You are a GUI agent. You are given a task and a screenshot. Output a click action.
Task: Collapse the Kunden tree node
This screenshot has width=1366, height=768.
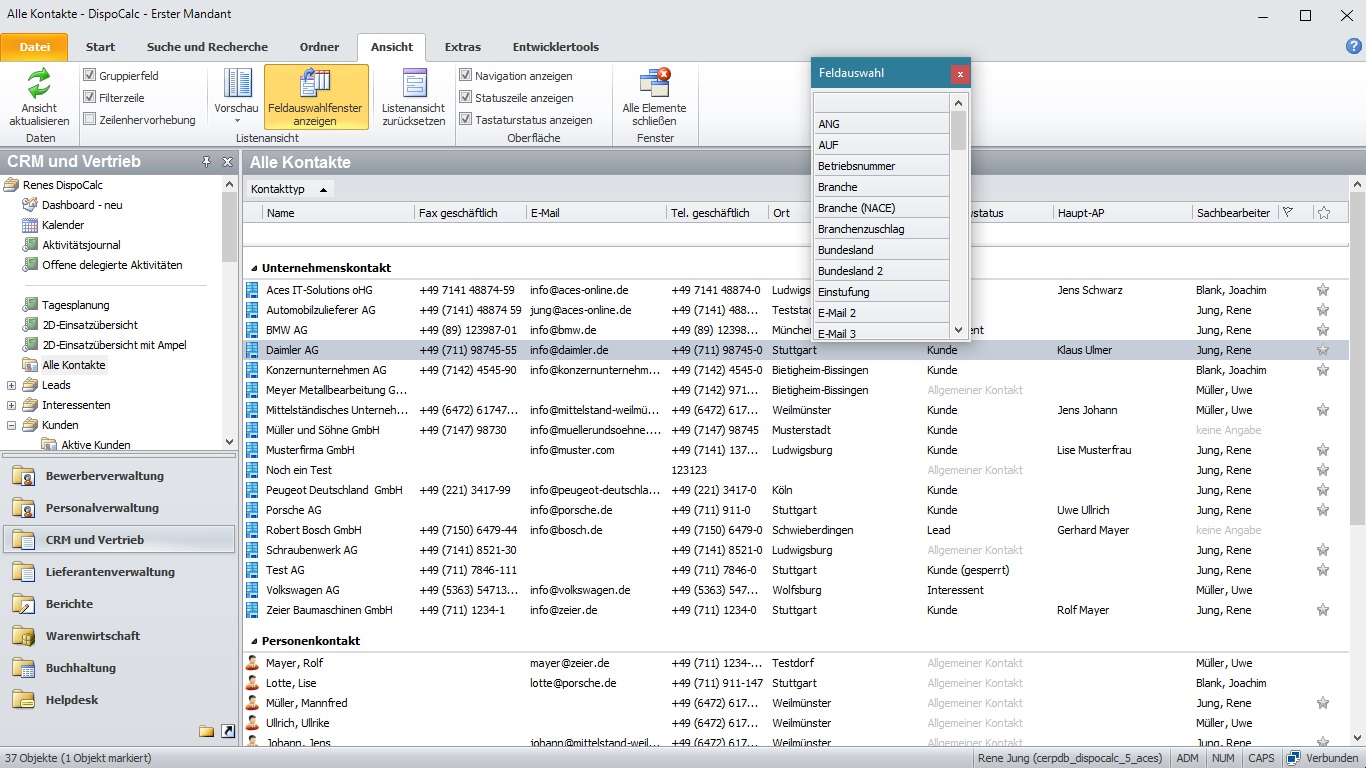12,425
